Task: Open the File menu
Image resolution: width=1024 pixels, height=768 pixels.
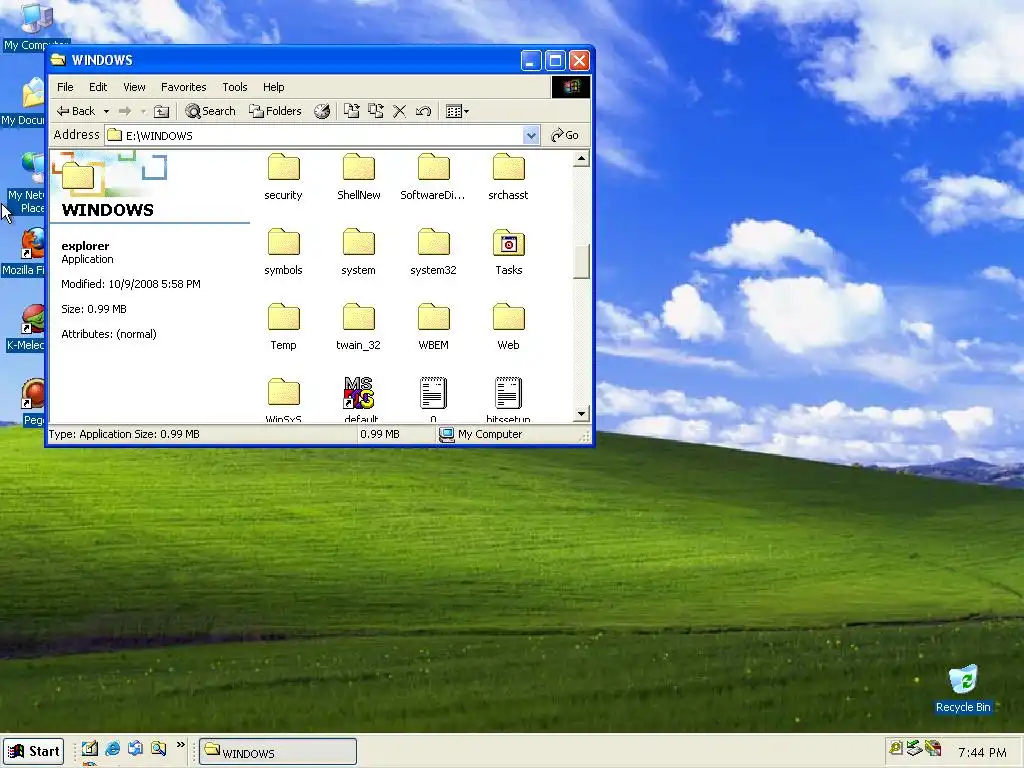Action: pos(65,87)
